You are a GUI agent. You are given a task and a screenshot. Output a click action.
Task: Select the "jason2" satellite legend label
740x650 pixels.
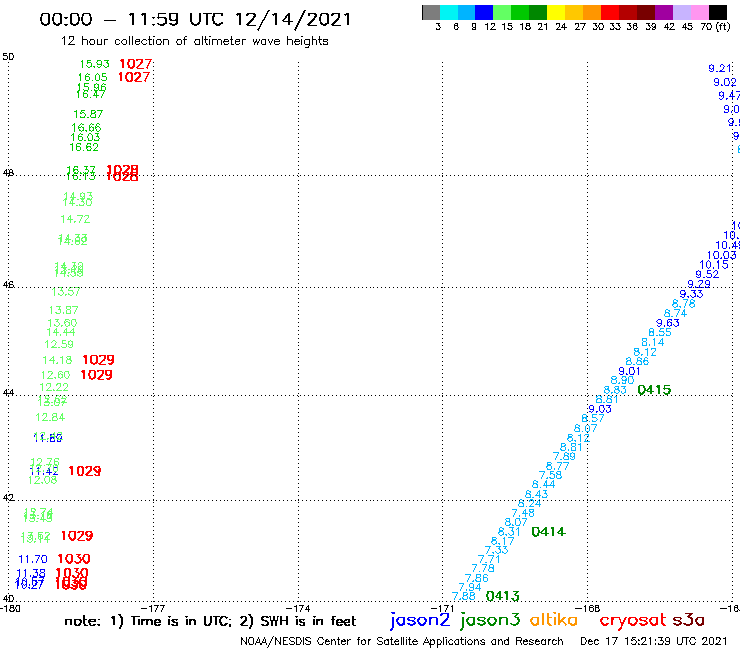tap(420, 620)
